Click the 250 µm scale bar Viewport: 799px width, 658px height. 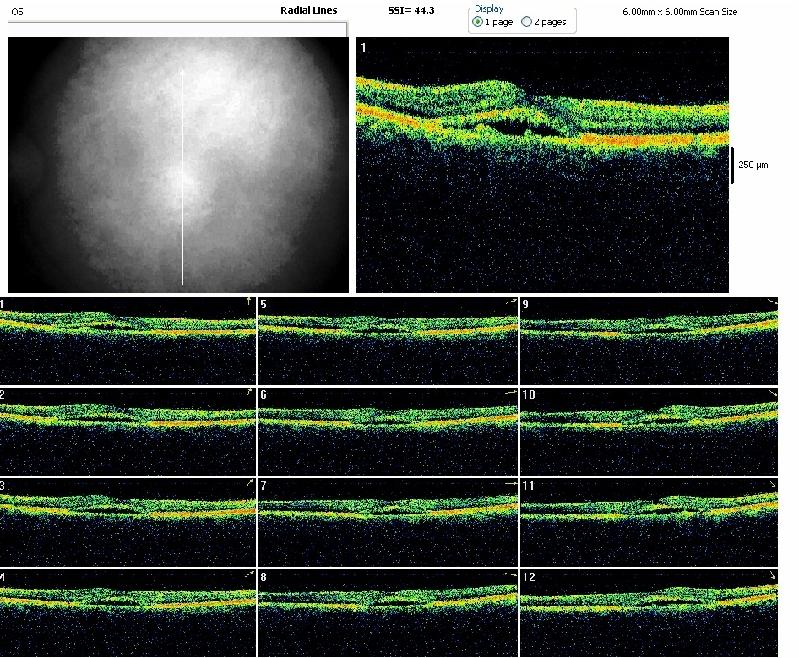[x=733, y=165]
